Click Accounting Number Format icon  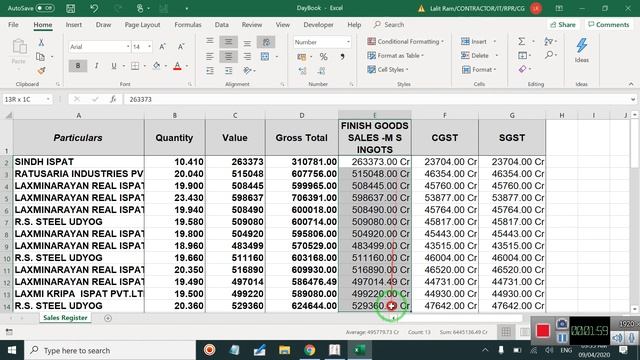[302, 57]
